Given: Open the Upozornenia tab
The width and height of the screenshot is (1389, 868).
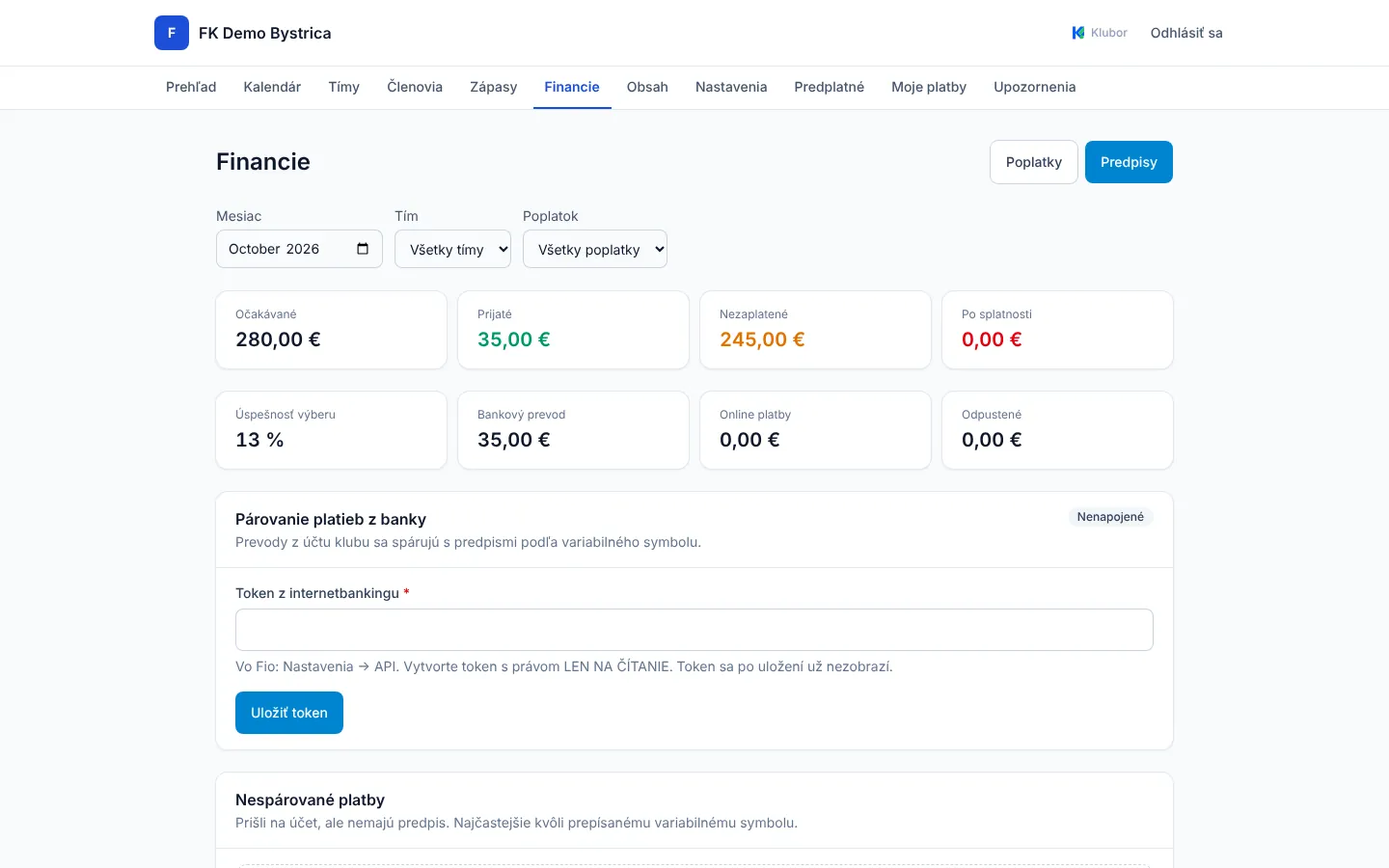Looking at the screenshot, I should coord(1035,87).
